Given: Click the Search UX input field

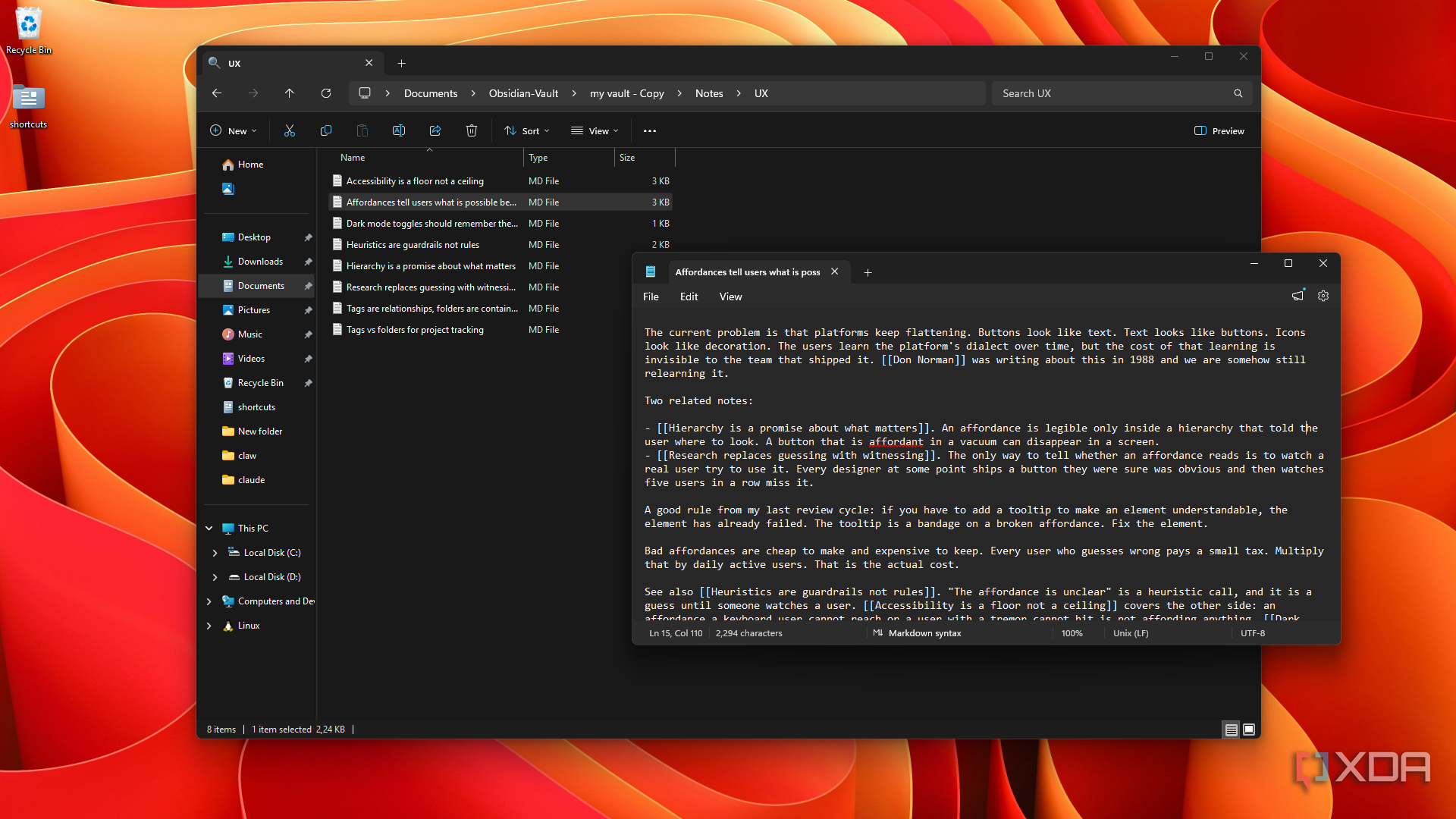Looking at the screenshot, I should pos(1122,93).
